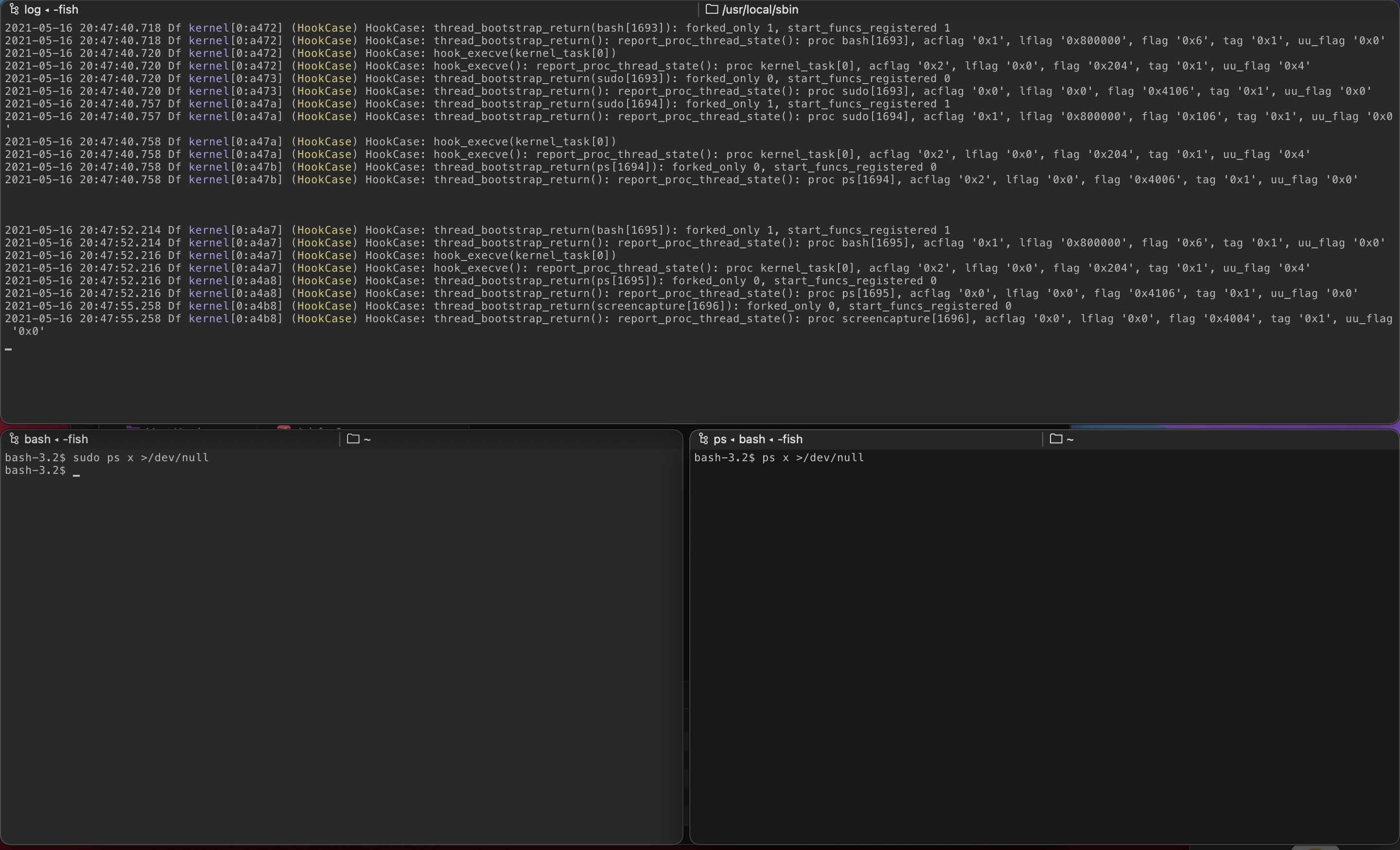Click the process tree icon in the bash pane
Image resolution: width=1400 pixels, height=850 pixels.
(15, 439)
